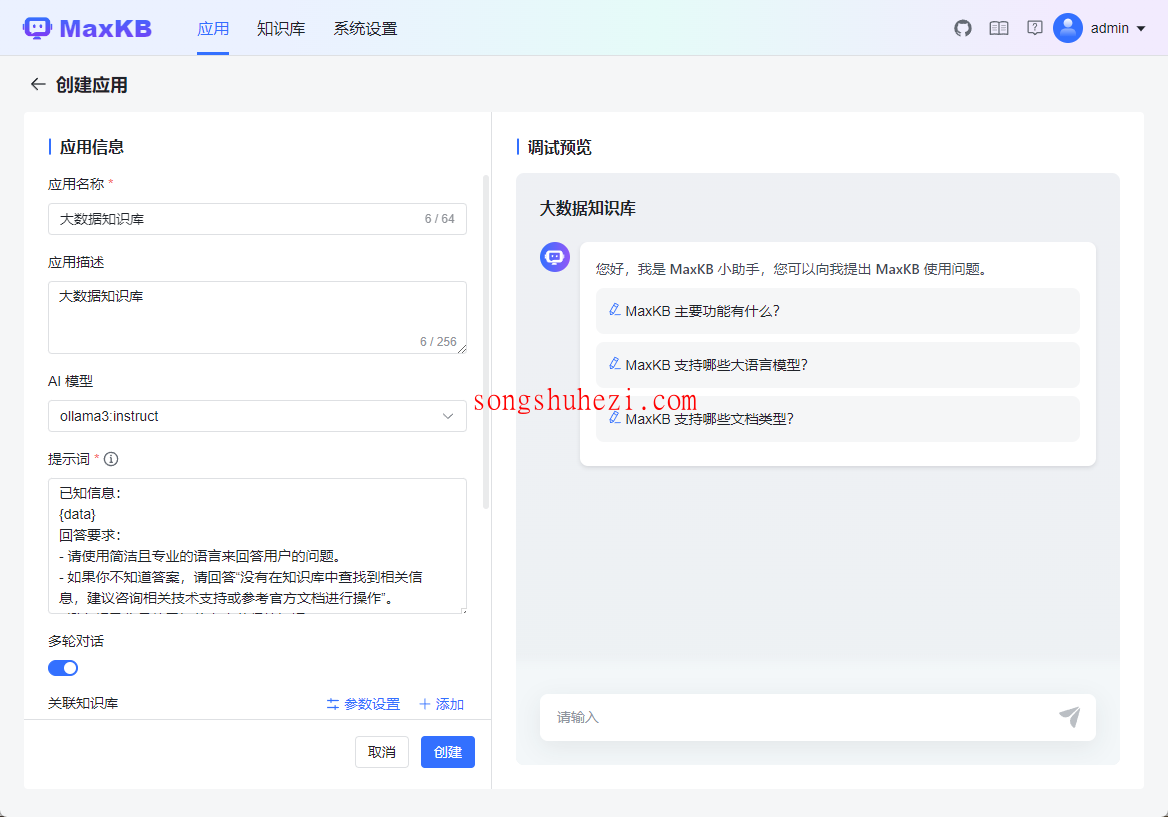Select suggestion MaxKB 支持哪些大语言模型?
The height and width of the screenshot is (817, 1168).
tap(837, 365)
